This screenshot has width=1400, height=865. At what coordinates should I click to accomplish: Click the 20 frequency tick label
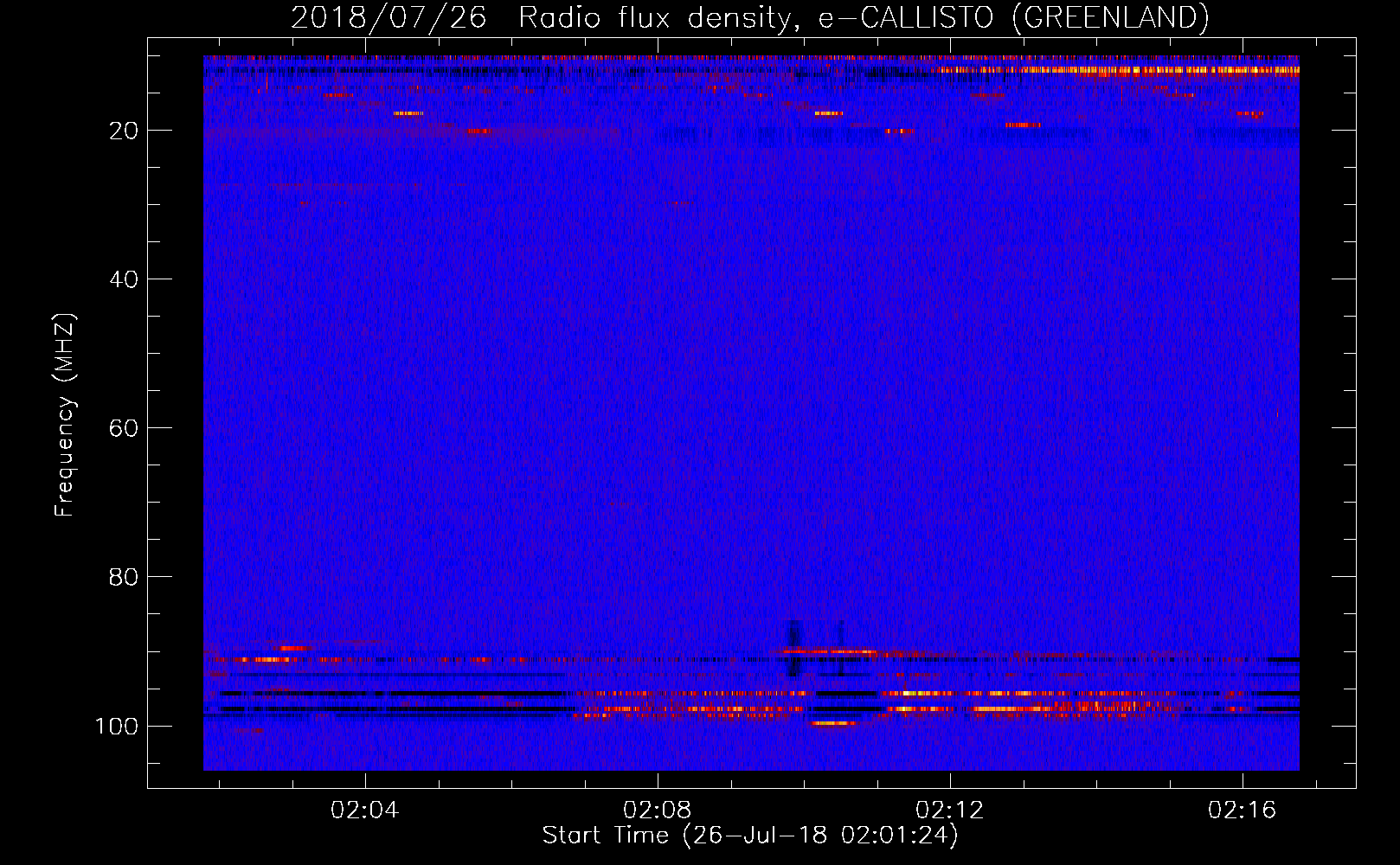125,131
